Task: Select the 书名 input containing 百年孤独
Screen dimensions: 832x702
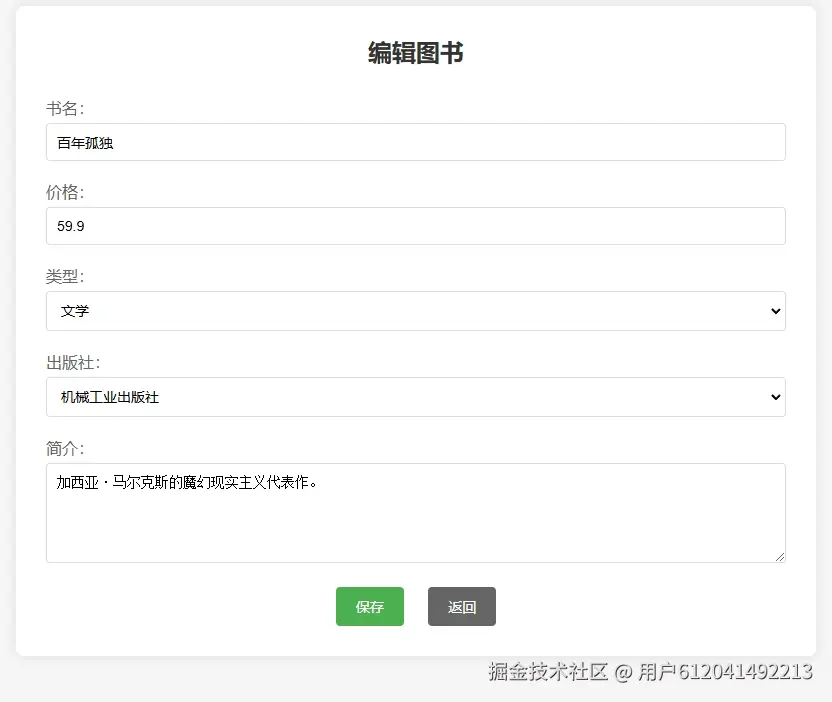Action: pyautogui.click(x=415, y=142)
